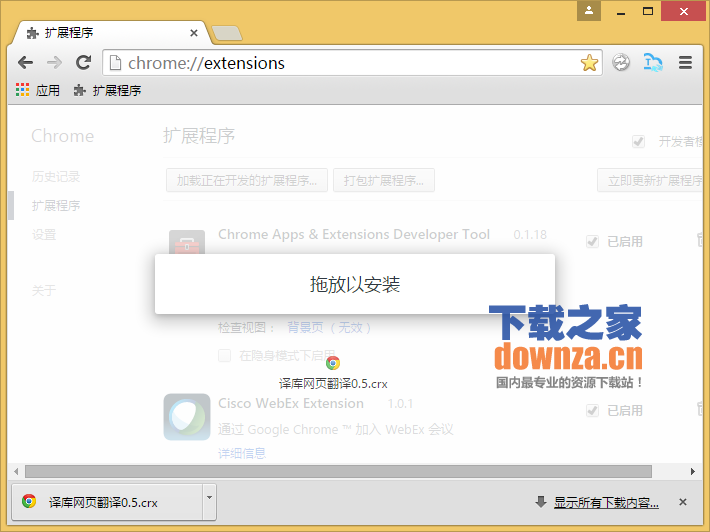Open the Apps grid bookmark icon

[22, 90]
